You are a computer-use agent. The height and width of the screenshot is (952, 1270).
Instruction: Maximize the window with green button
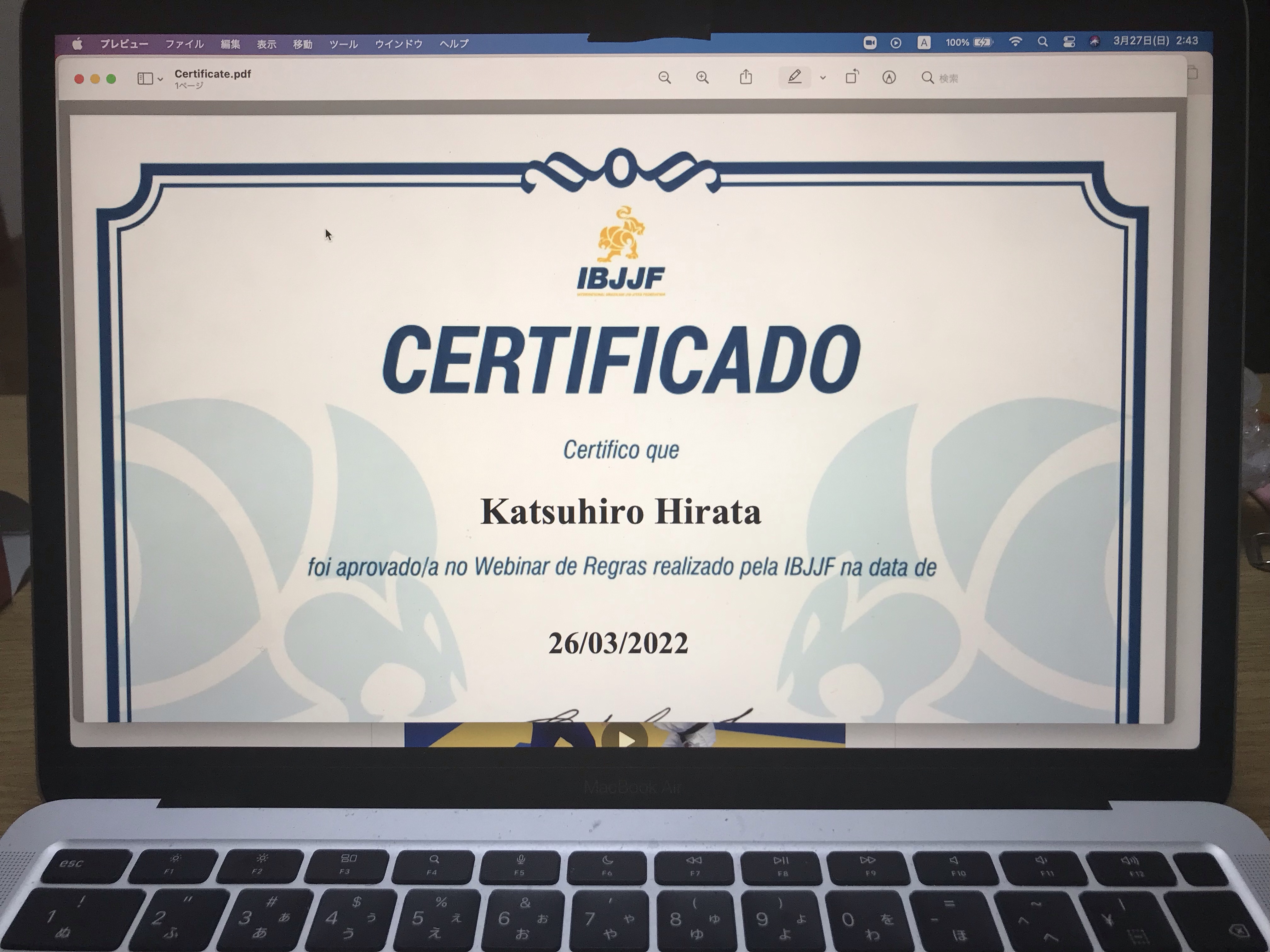[x=111, y=79]
